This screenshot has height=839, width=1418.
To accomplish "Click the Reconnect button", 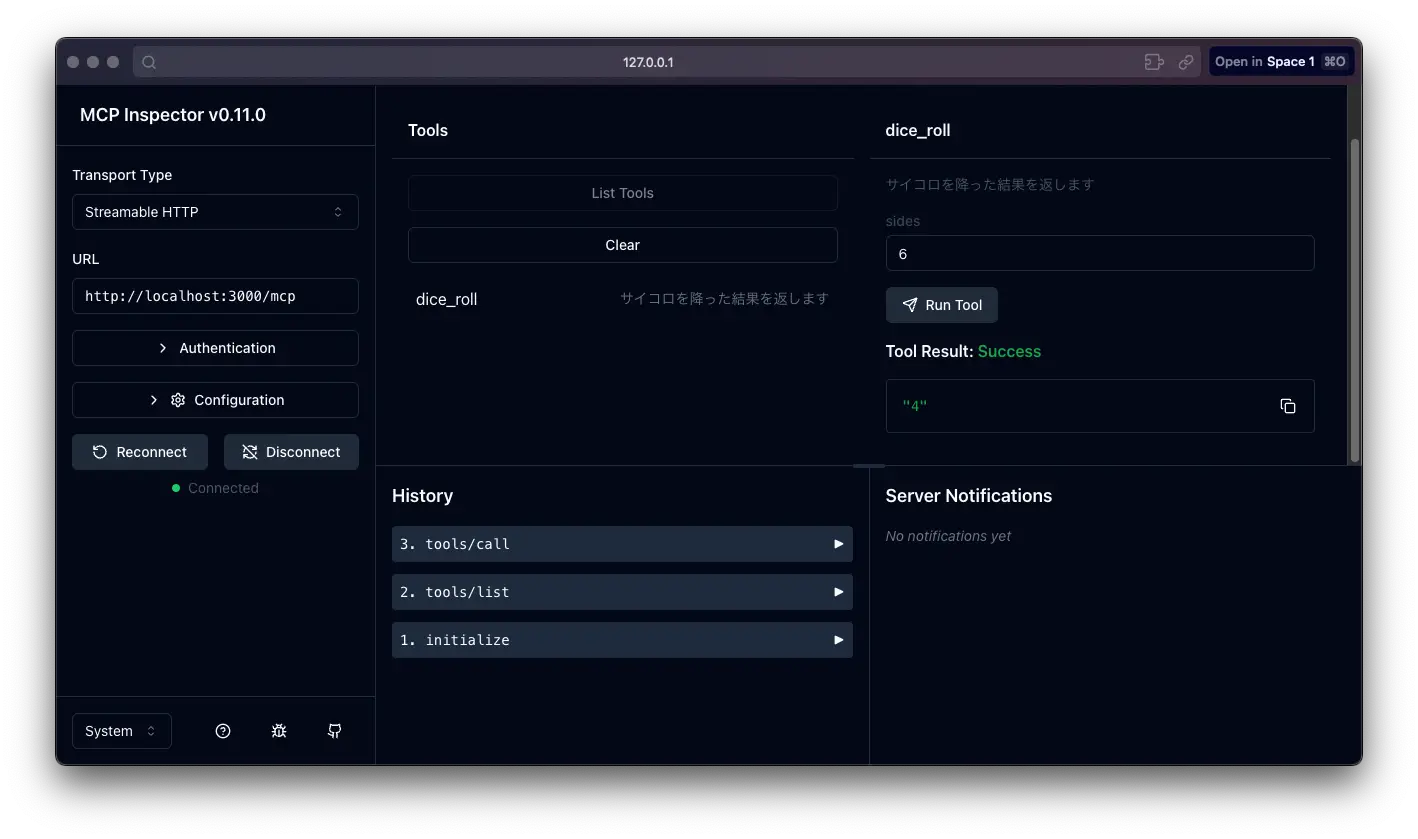I will [x=140, y=452].
